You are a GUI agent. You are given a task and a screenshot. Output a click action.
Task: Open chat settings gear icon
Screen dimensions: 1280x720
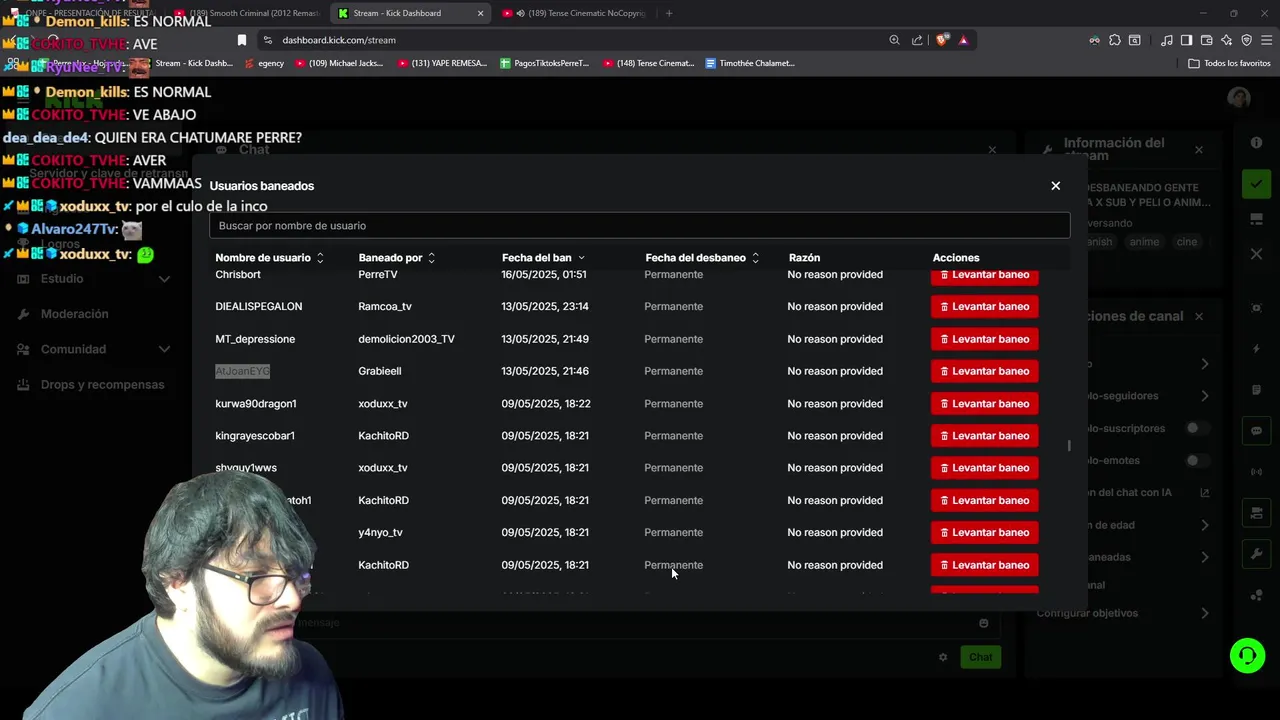pos(942,657)
